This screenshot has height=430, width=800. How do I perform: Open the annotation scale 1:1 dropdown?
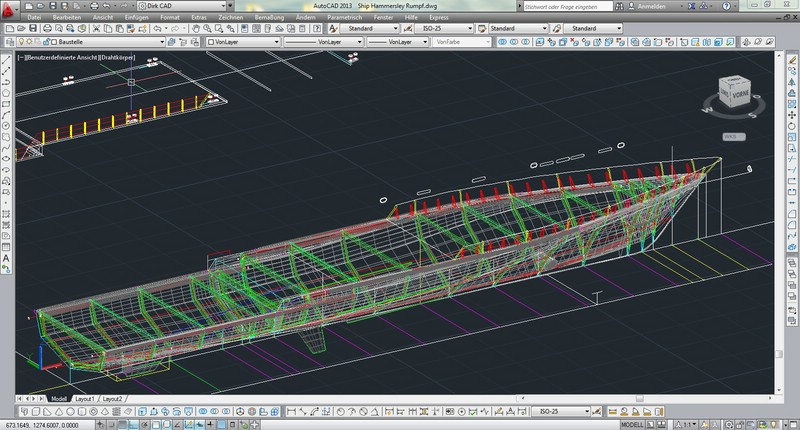coord(687,424)
